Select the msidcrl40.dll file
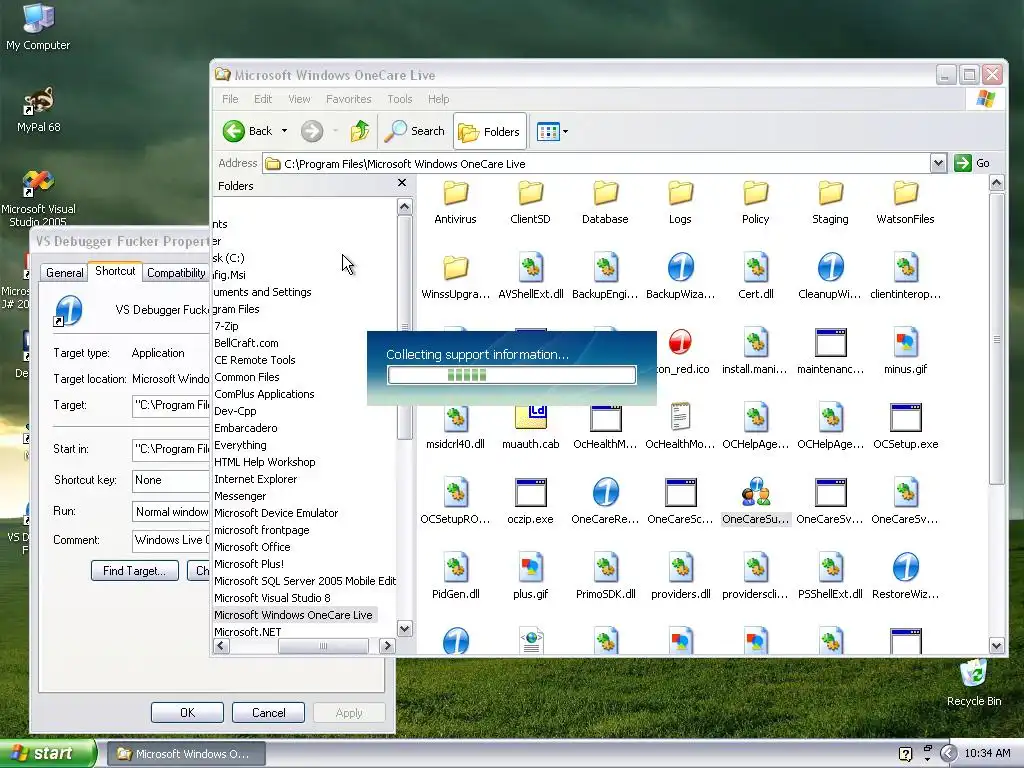 [x=455, y=427]
